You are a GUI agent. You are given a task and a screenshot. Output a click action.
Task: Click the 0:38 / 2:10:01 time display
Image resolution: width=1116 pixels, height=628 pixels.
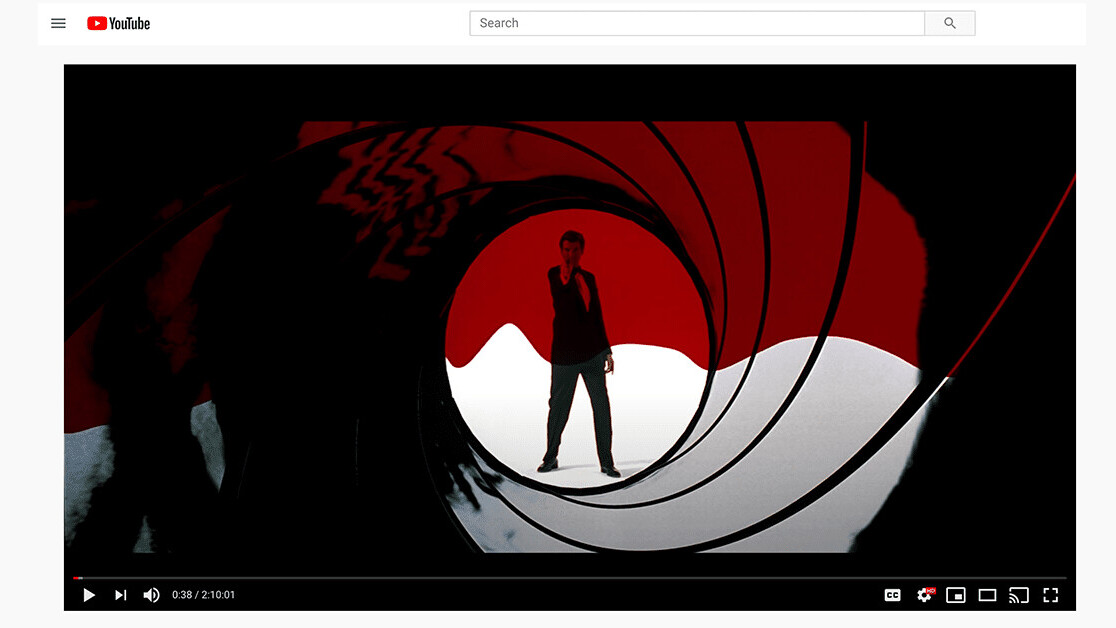click(x=203, y=595)
